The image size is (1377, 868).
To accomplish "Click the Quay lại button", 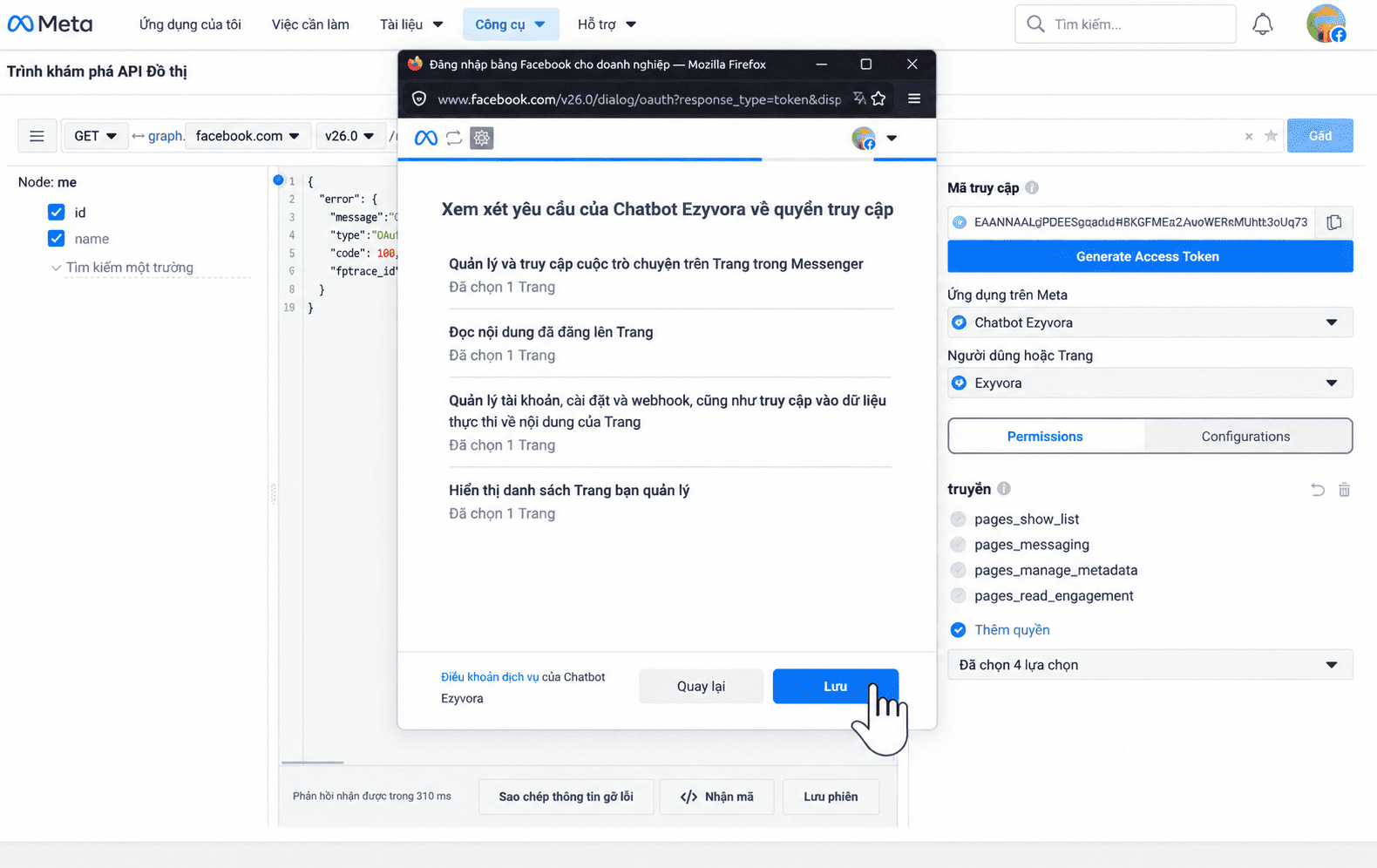I will coord(701,687).
